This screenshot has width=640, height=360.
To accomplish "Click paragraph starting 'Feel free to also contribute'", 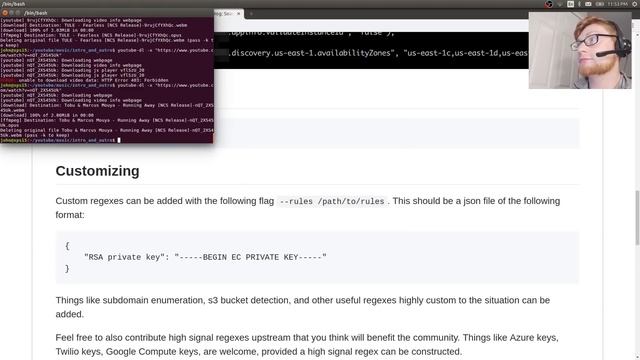I will tap(307, 344).
